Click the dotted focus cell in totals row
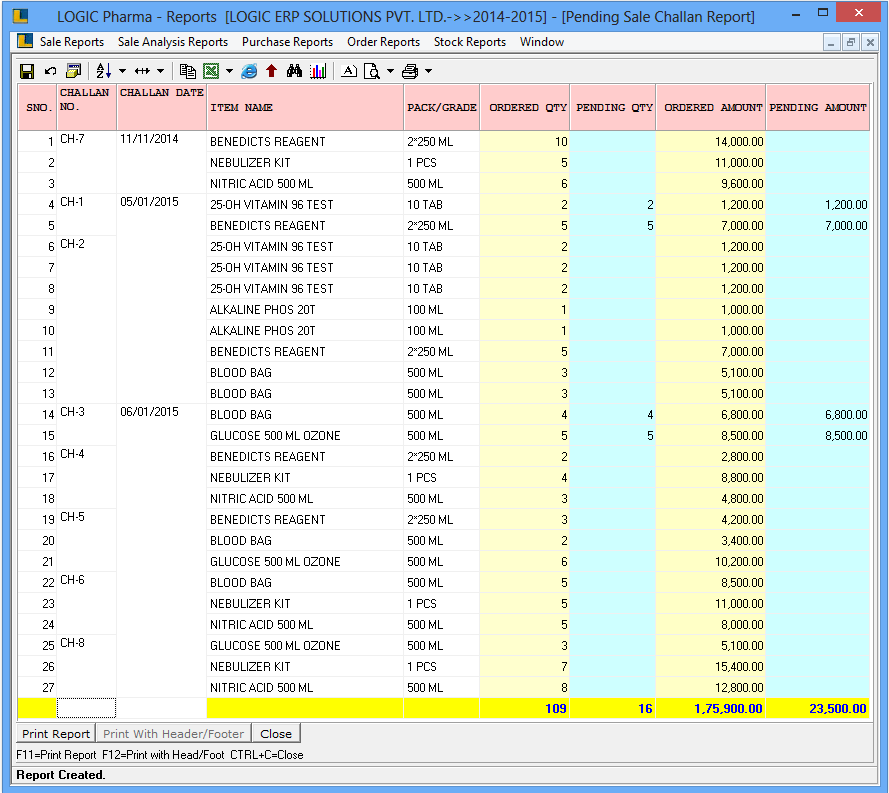Viewport: 889px width, 793px height. (86, 709)
